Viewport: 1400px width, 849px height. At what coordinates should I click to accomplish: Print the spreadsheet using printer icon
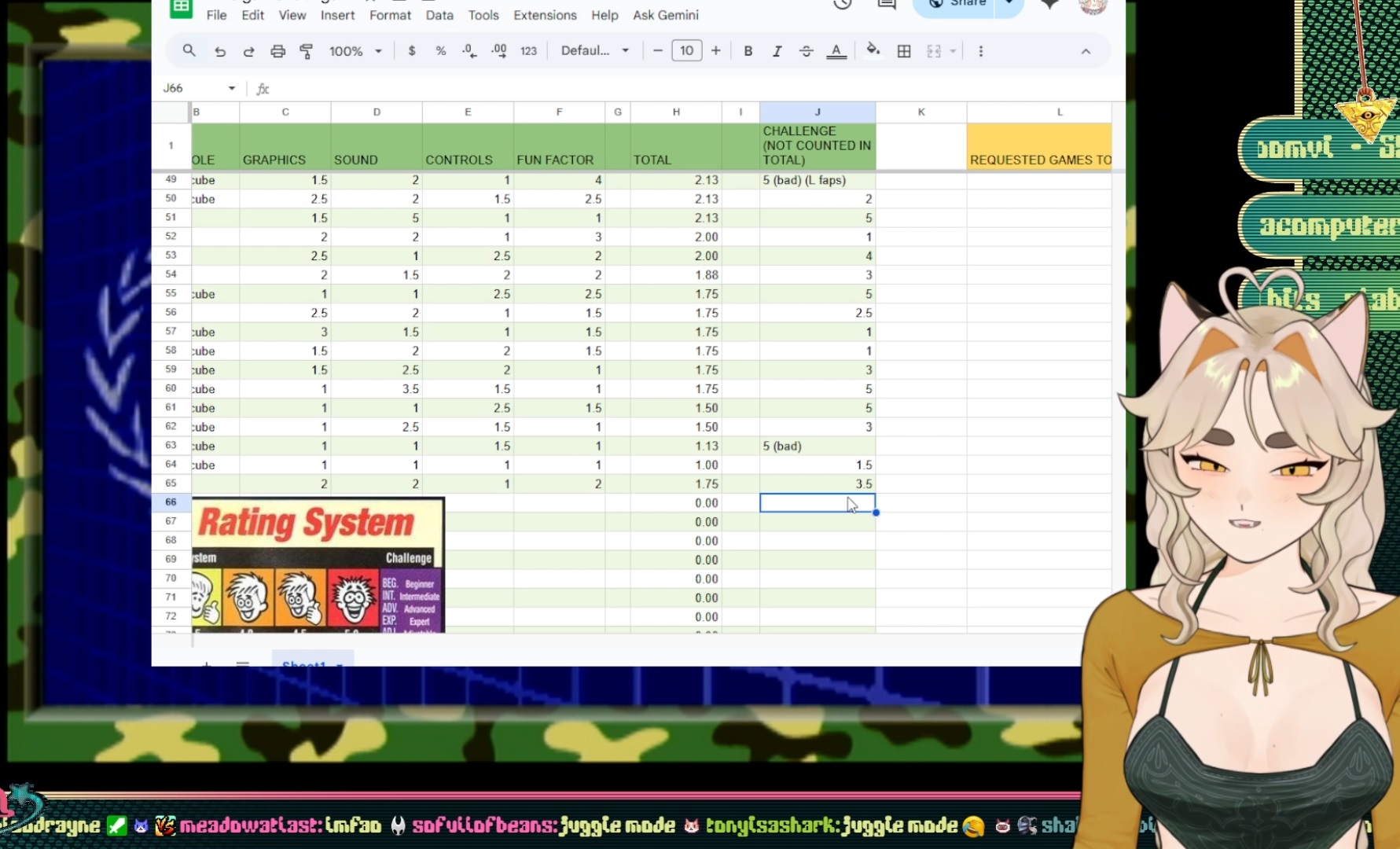277,51
